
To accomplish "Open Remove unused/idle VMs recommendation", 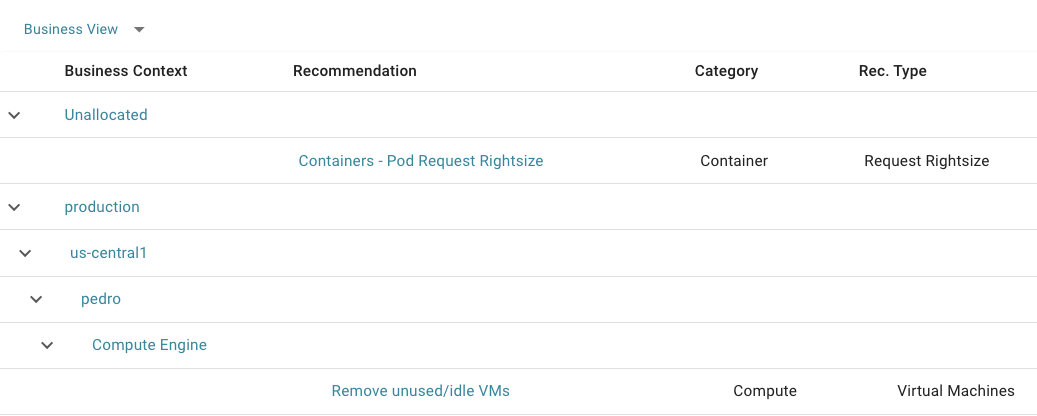I will pos(421,391).
